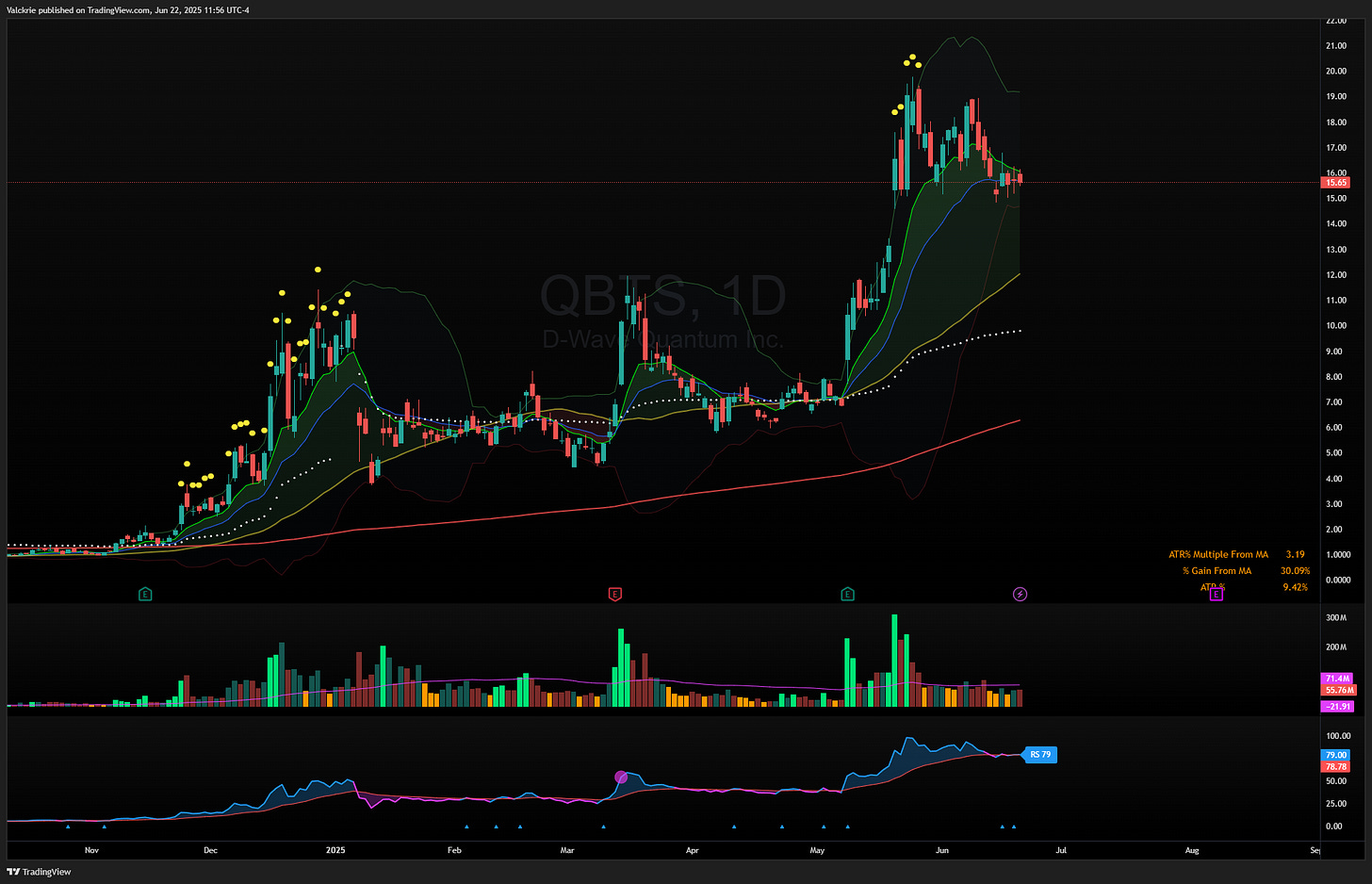This screenshot has width=1372, height=884.
Task: Click the magenta square E marker
Action: click(x=1216, y=595)
